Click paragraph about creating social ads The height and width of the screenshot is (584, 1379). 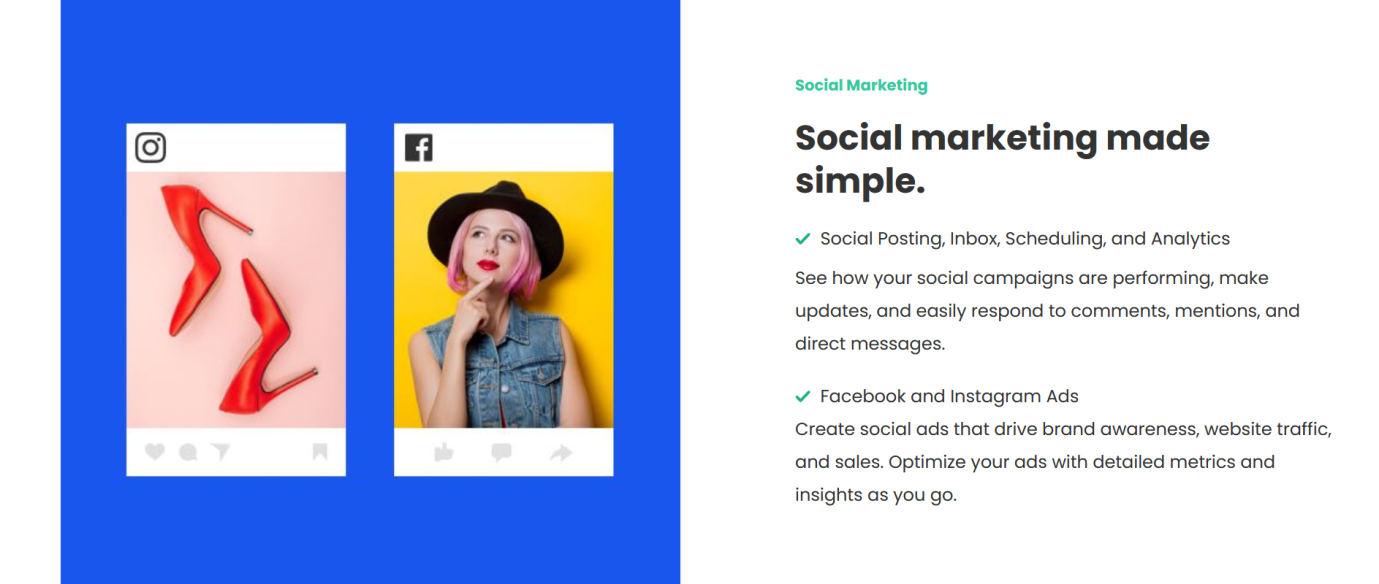[1063, 462]
